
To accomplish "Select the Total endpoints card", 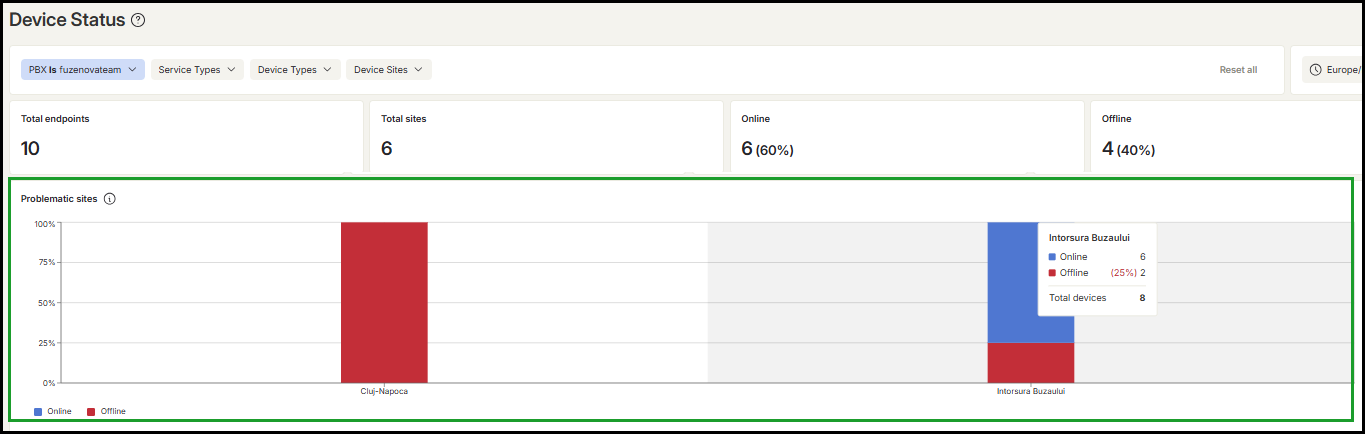I will coord(186,137).
